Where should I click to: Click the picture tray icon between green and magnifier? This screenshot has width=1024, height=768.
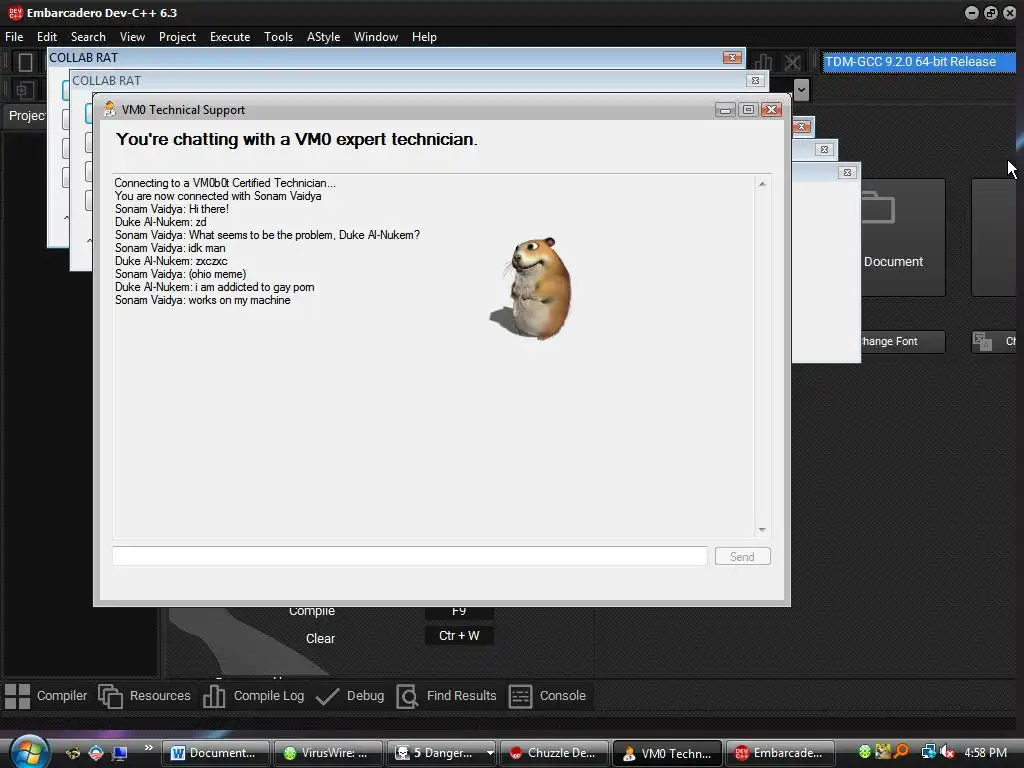click(883, 752)
